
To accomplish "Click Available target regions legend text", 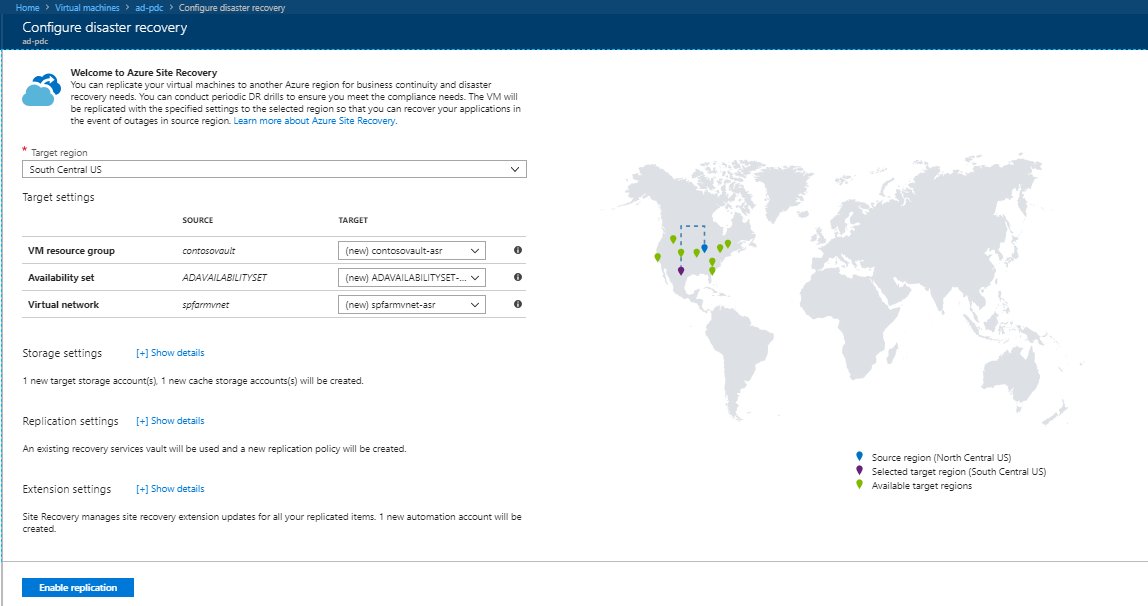I will click(922, 485).
